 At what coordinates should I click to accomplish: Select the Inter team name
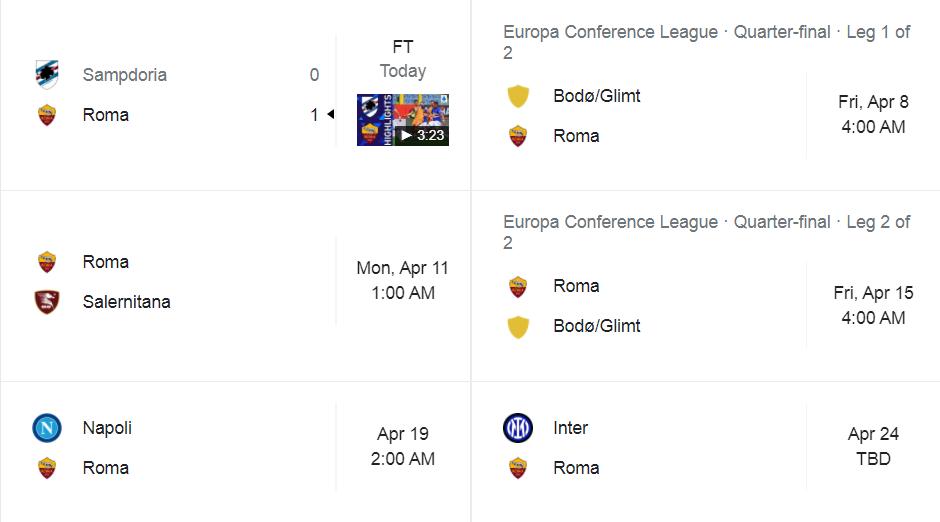point(571,428)
